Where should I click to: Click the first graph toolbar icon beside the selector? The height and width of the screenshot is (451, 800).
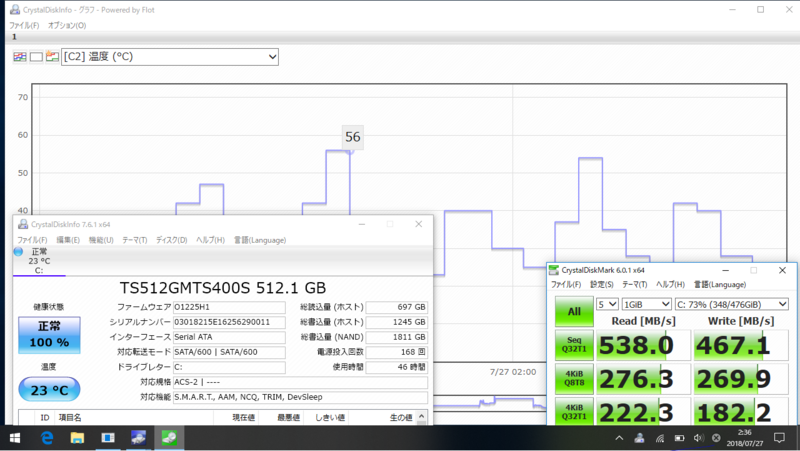[20, 57]
